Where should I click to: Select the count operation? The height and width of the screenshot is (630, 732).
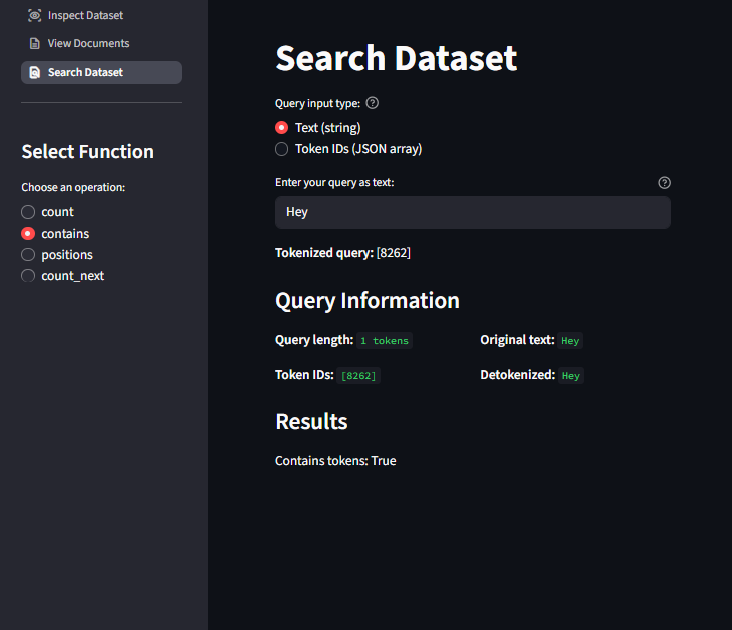point(29,212)
